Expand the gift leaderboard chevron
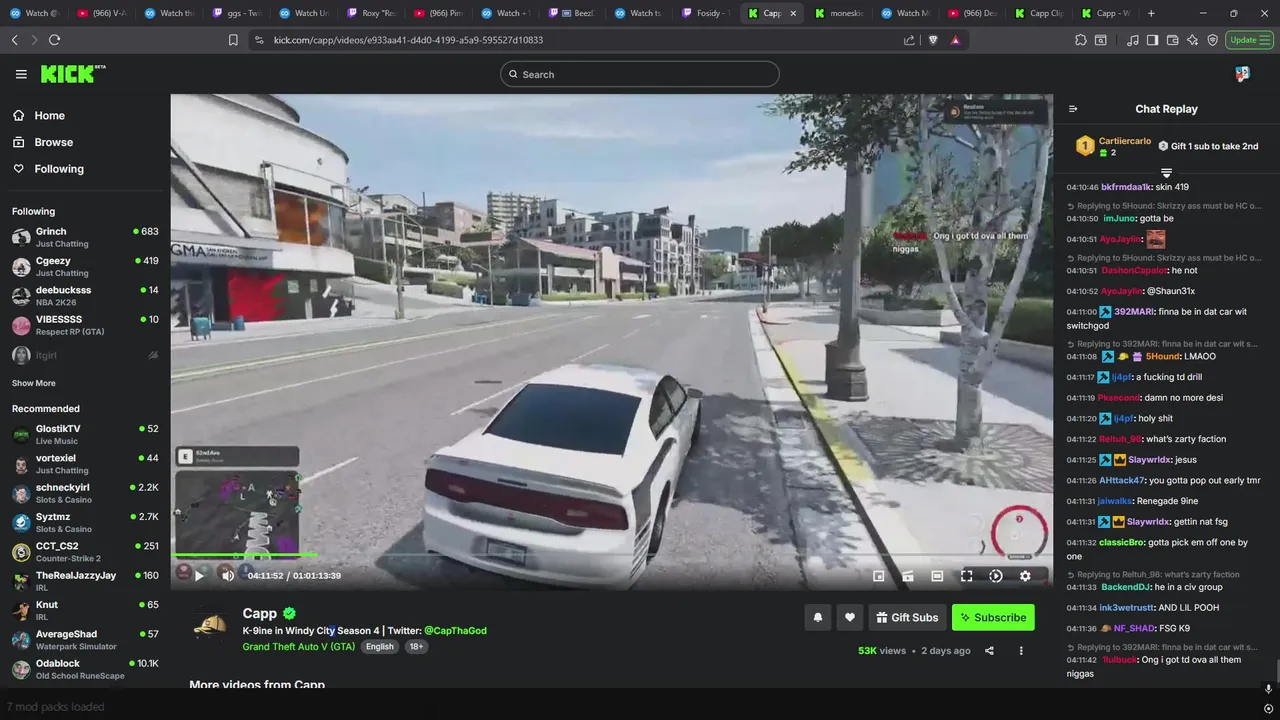1280x720 pixels. [x=1166, y=173]
